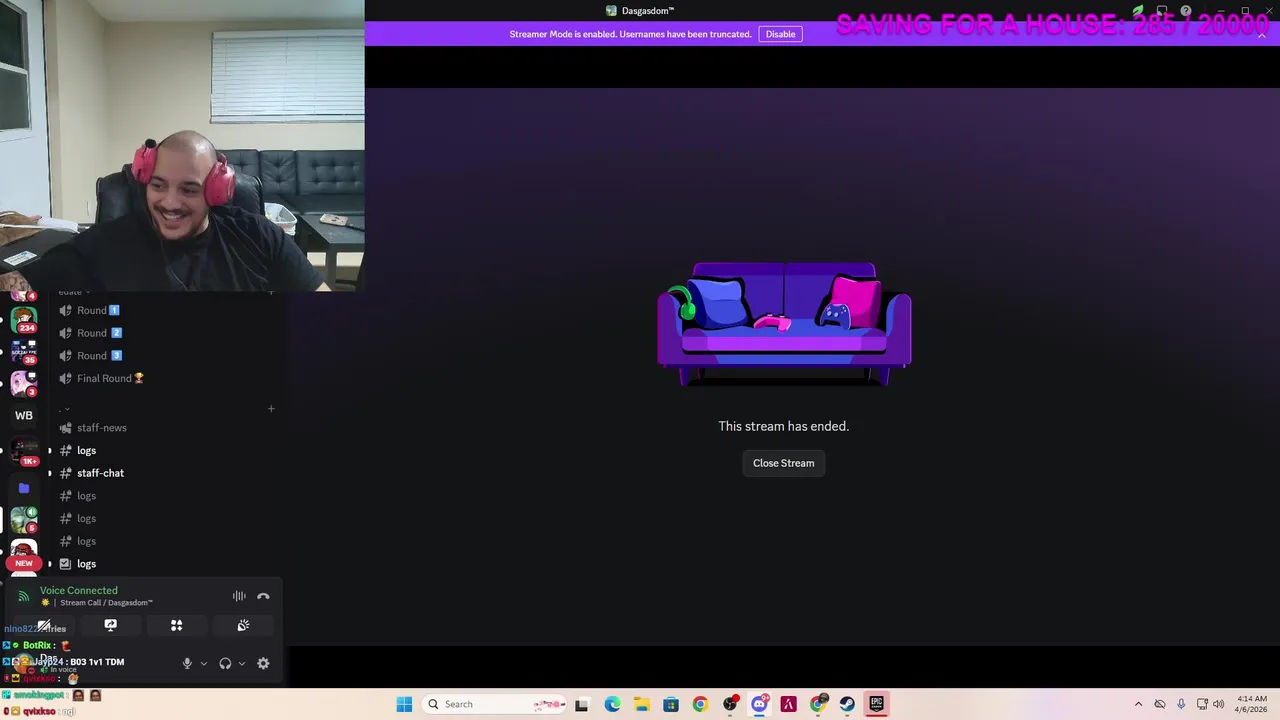Open Discord user settings gear

263,663
